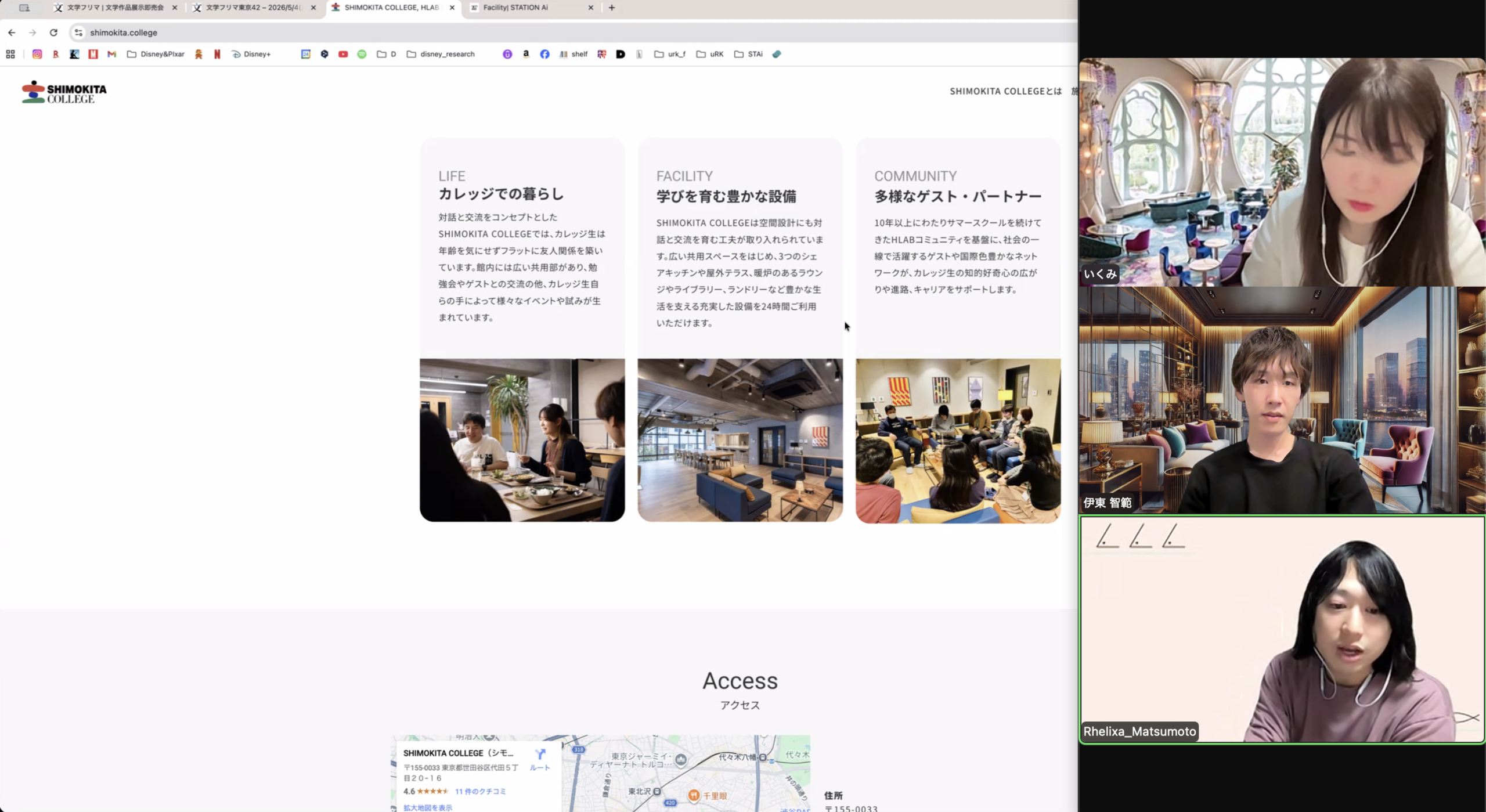Select the 伊東 智範 video tile
Screen dimensions: 1486x812
(1282, 400)
